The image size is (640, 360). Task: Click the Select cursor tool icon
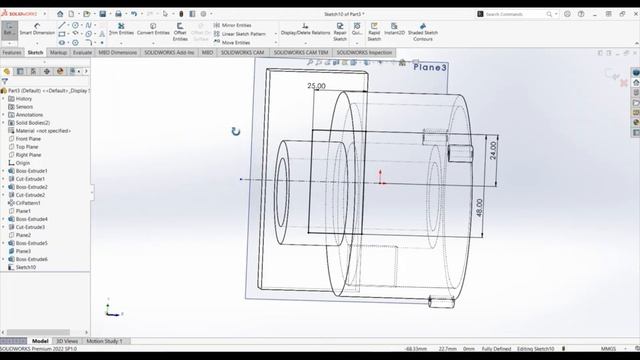(x=165, y=14)
